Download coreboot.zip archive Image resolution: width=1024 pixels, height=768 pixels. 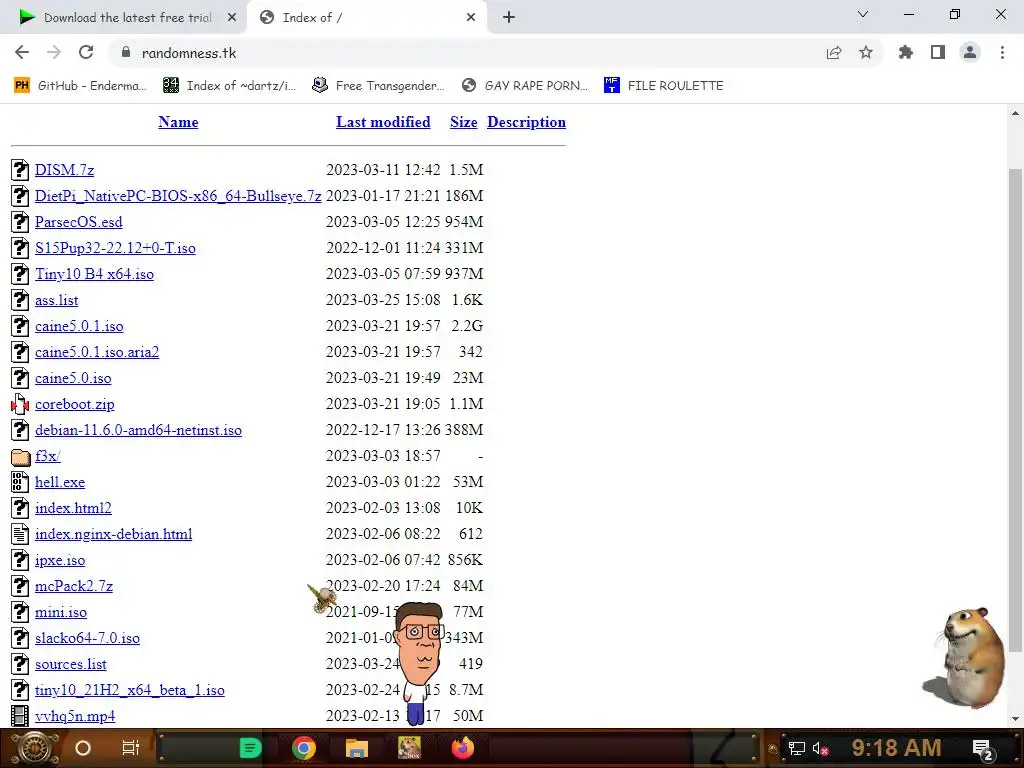(74, 404)
